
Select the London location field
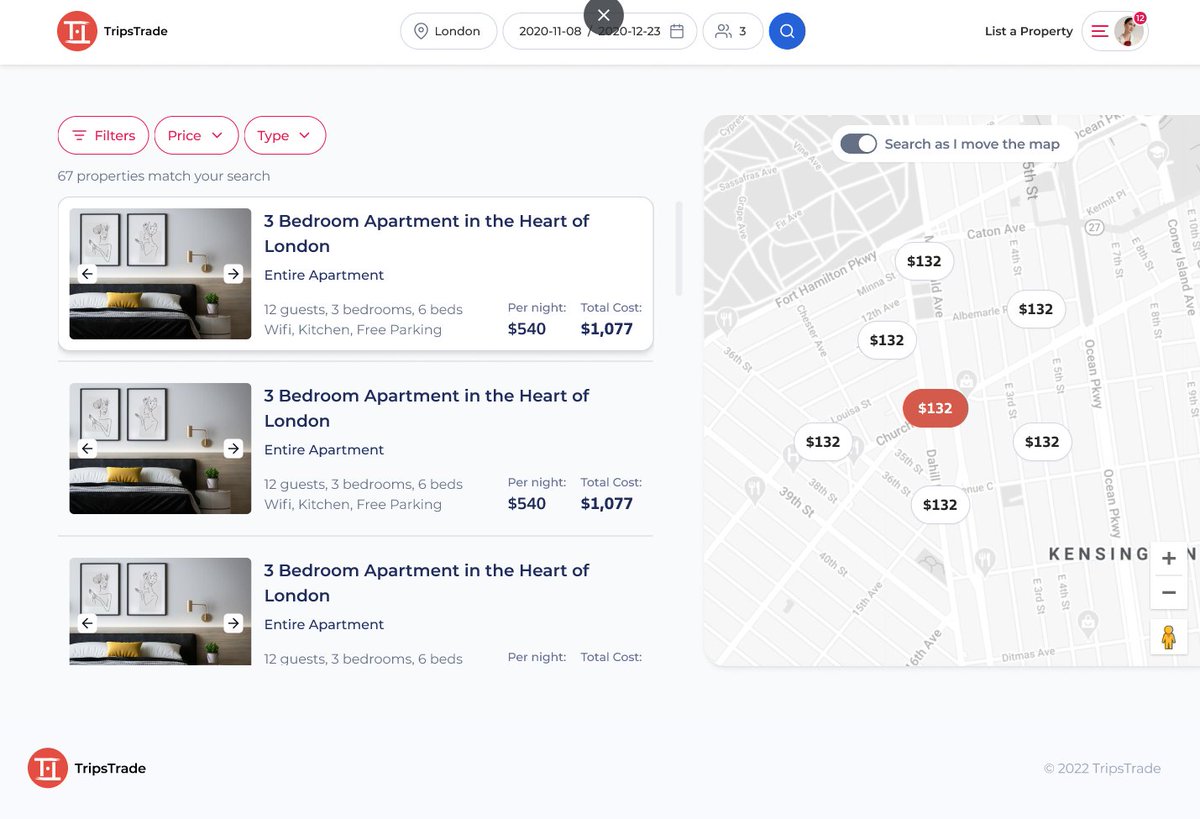click(x=448, y=31)
